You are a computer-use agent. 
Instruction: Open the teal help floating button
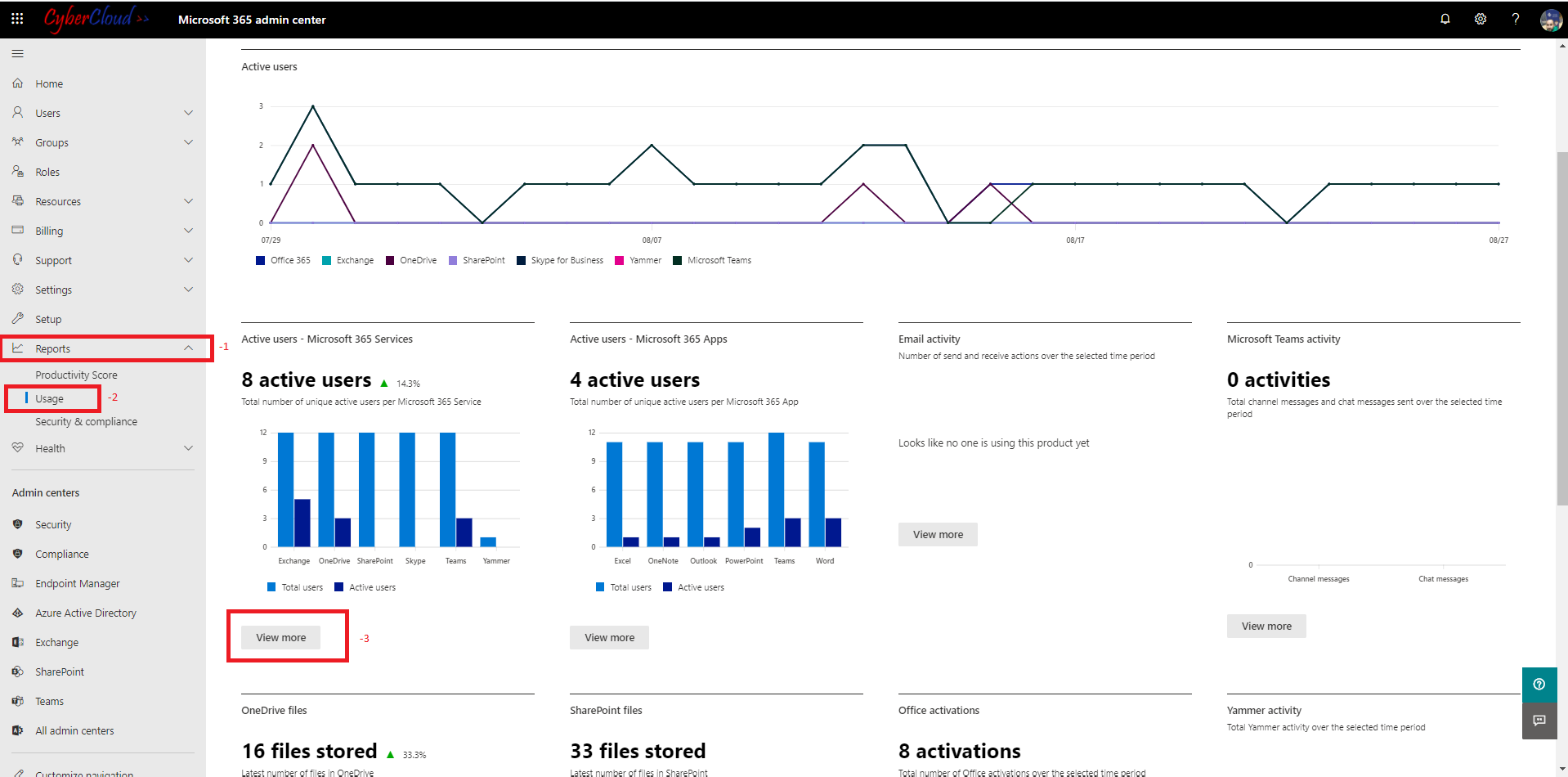[1539, 685]
